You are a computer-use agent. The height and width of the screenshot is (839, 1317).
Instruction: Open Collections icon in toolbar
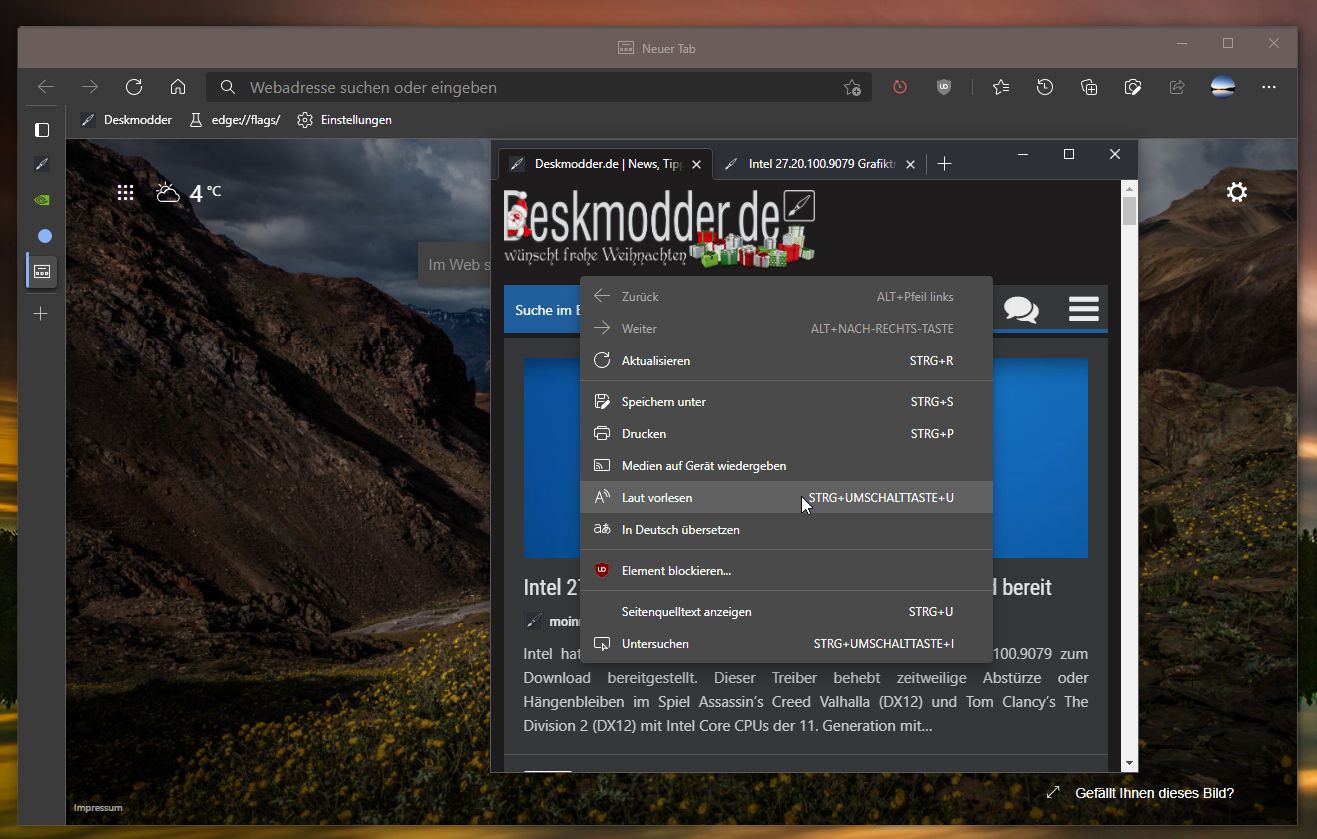click(1089, 87)
